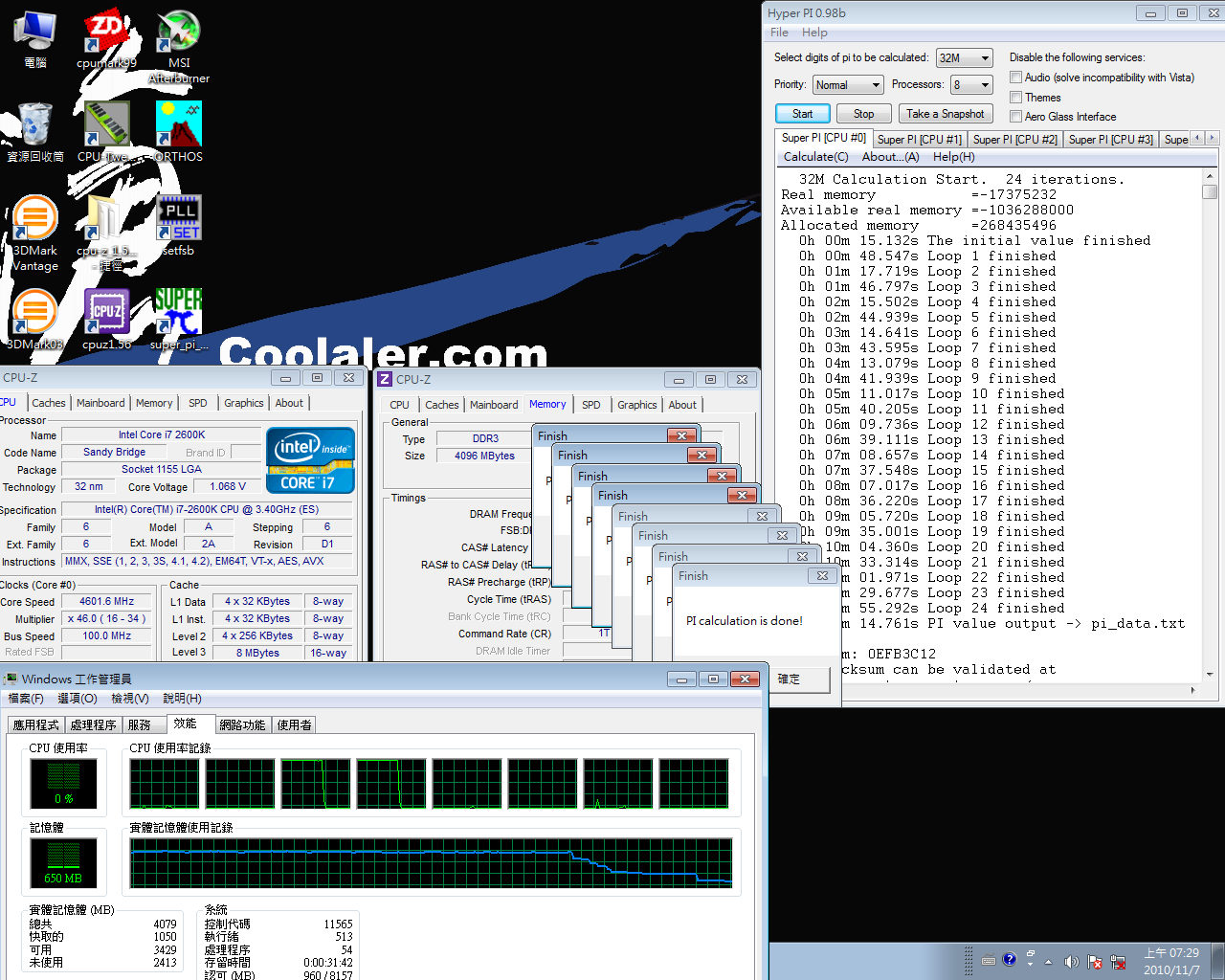Select the setfsb PLL SET icon

(x=179, y=227)
